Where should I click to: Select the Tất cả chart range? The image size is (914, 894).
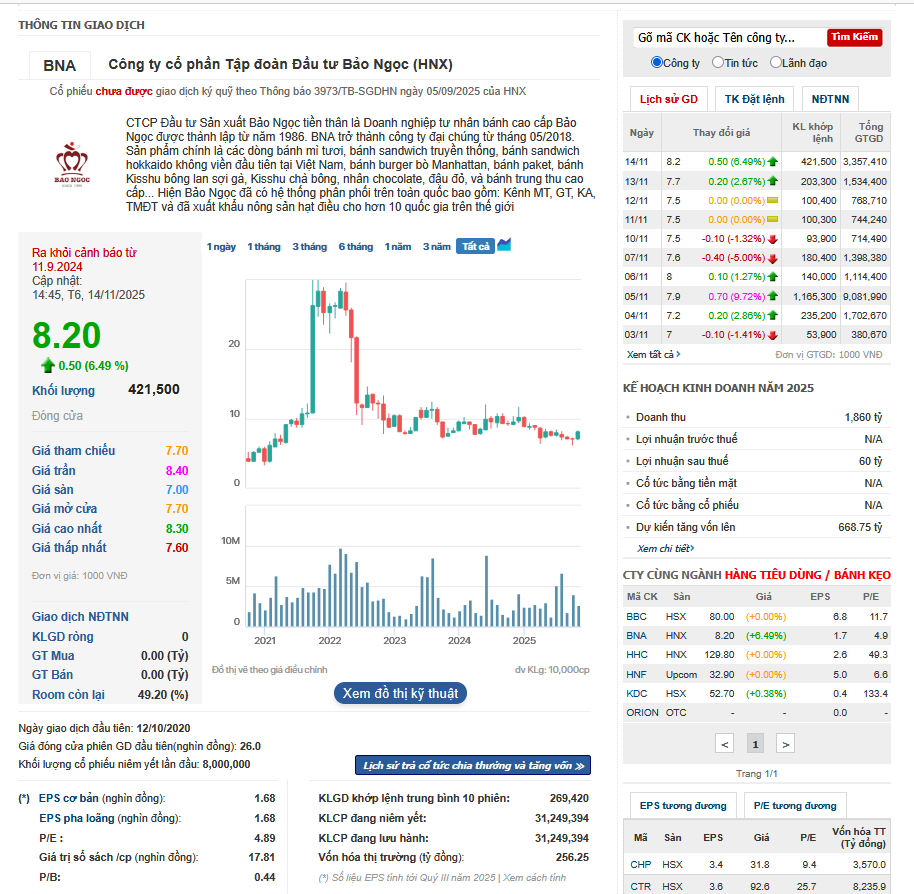pos(476,247)
